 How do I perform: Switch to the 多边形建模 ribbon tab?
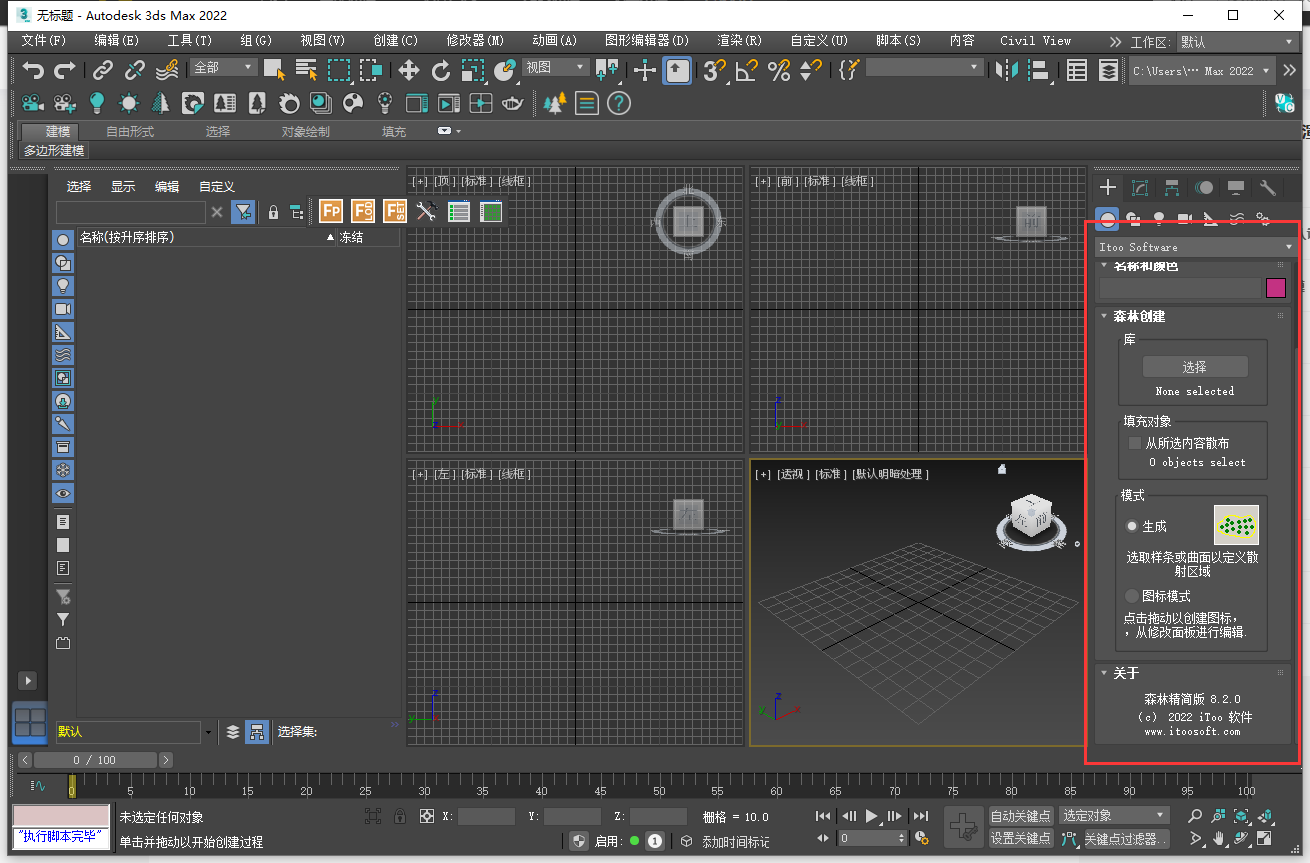[x=54, y=150]
